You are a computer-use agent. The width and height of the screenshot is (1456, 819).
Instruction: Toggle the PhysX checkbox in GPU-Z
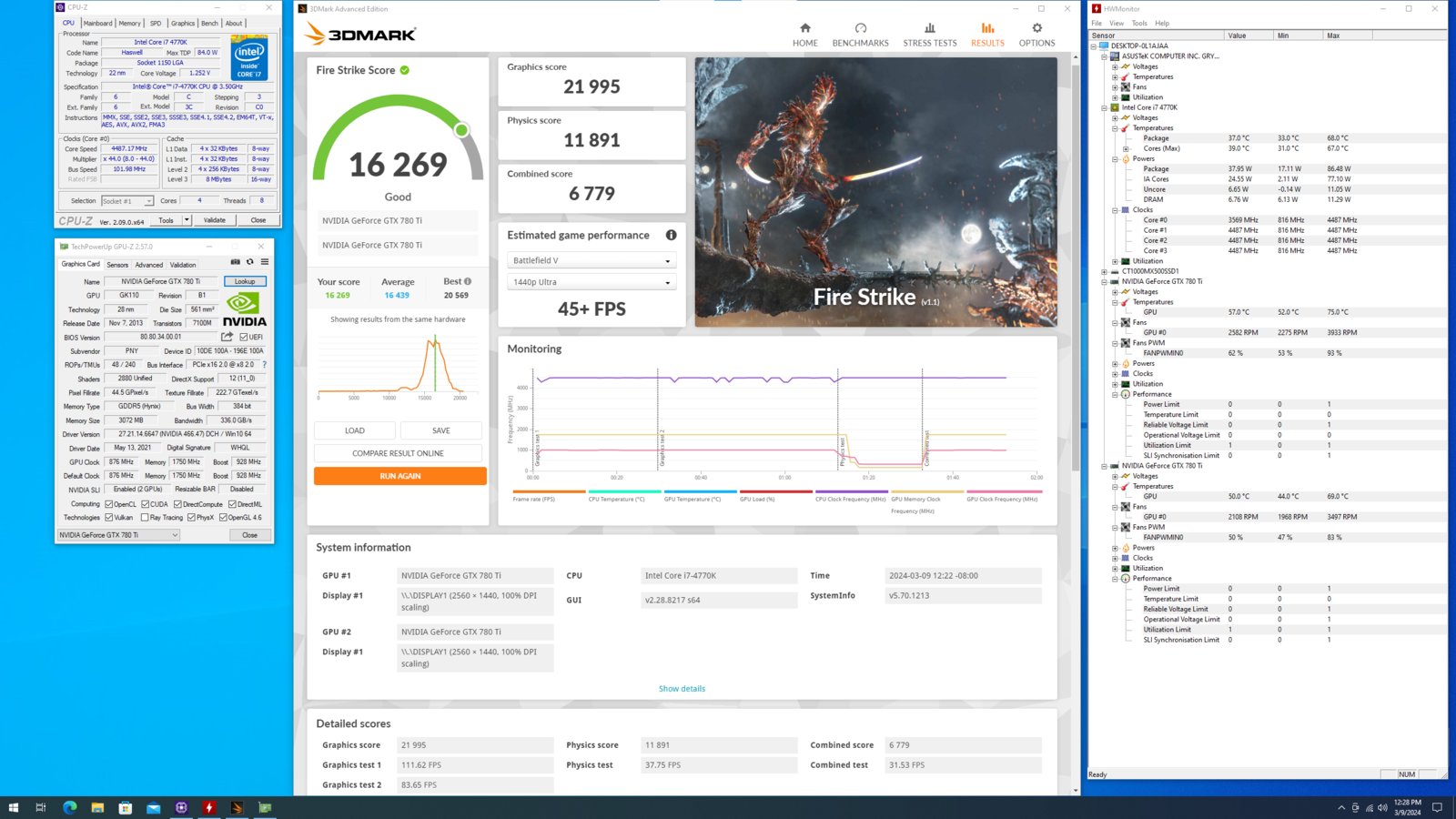click(x=191, y=517)
